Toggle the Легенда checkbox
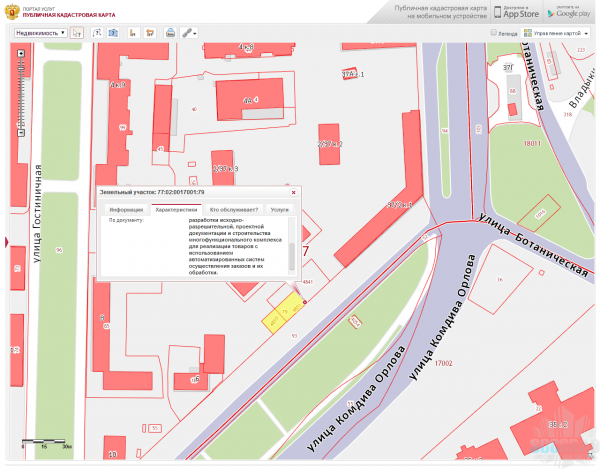The width and height of the screenshot is (600, 469). coord(494,33)
